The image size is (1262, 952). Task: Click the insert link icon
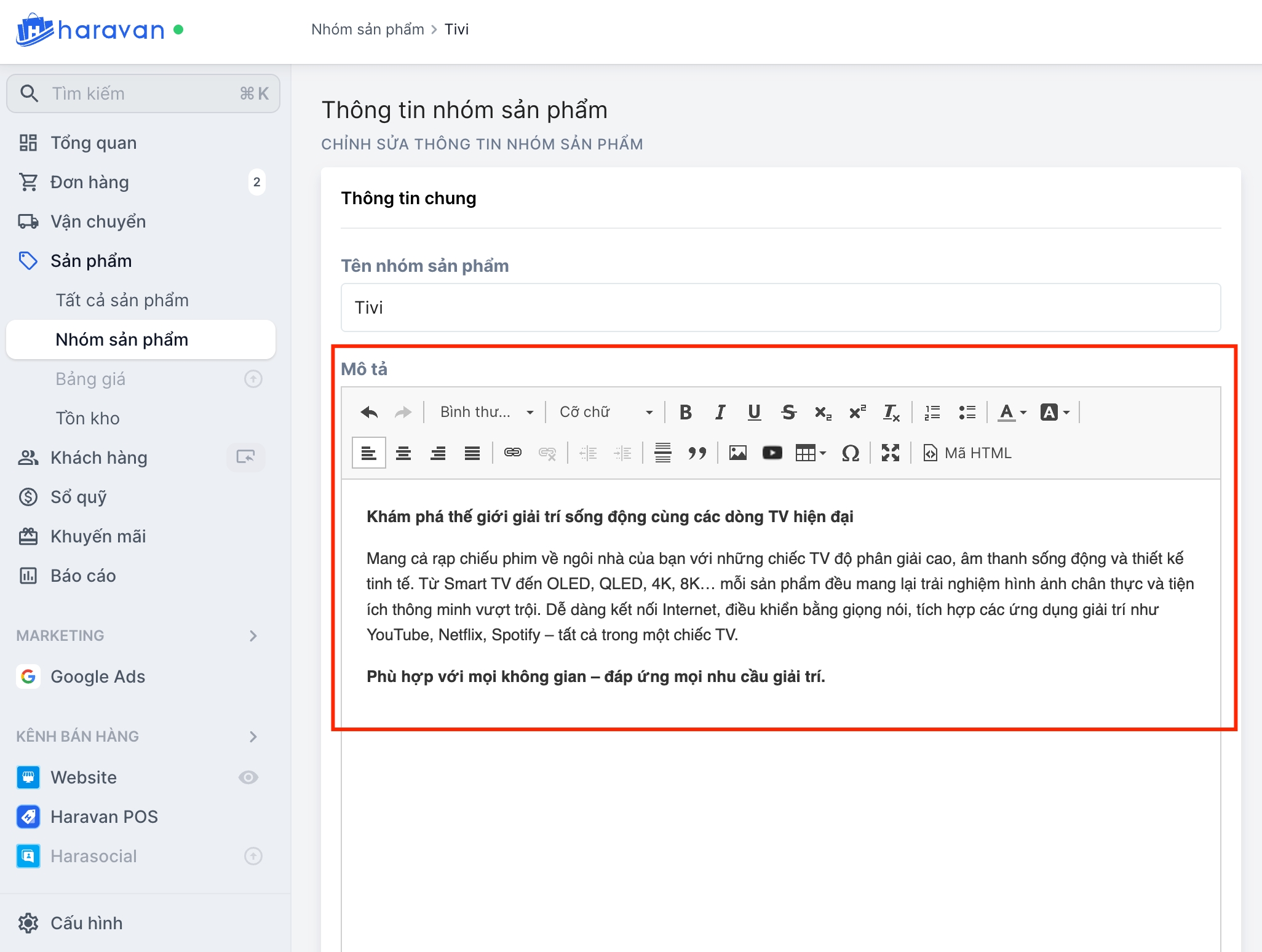point(512,453)
